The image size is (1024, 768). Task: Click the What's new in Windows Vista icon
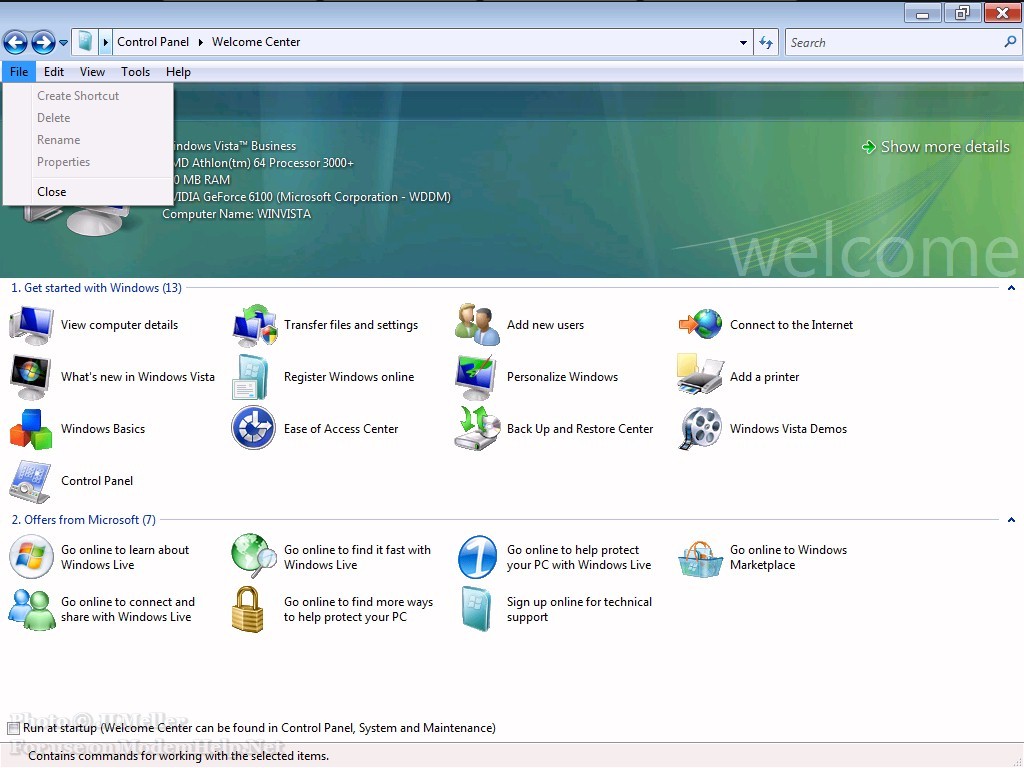point(31,377)
